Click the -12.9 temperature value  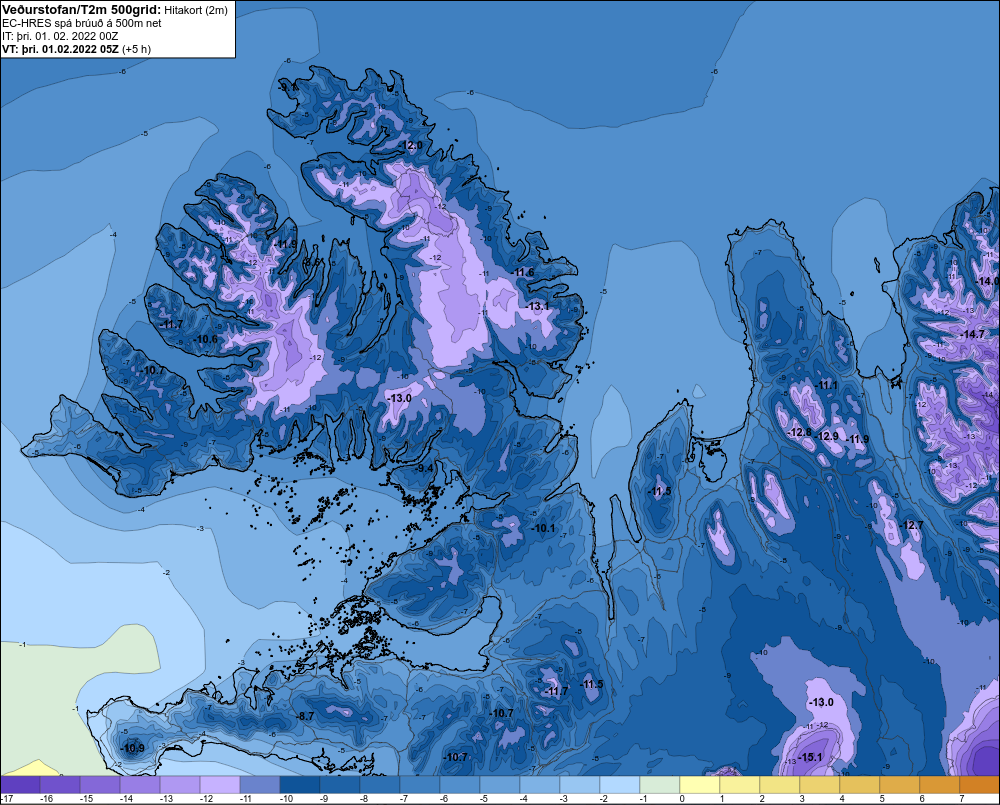pos(827,436)
